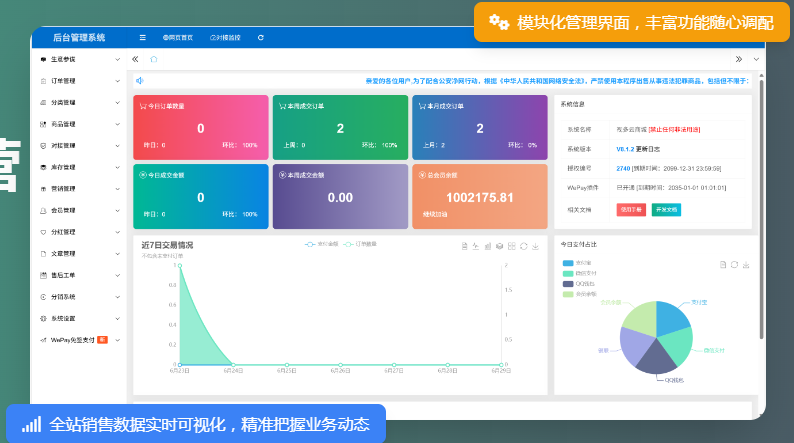Toggle 订单数量 series in chart legend
This screenshot has width=794, height=443.
click(x=356, y=244)
